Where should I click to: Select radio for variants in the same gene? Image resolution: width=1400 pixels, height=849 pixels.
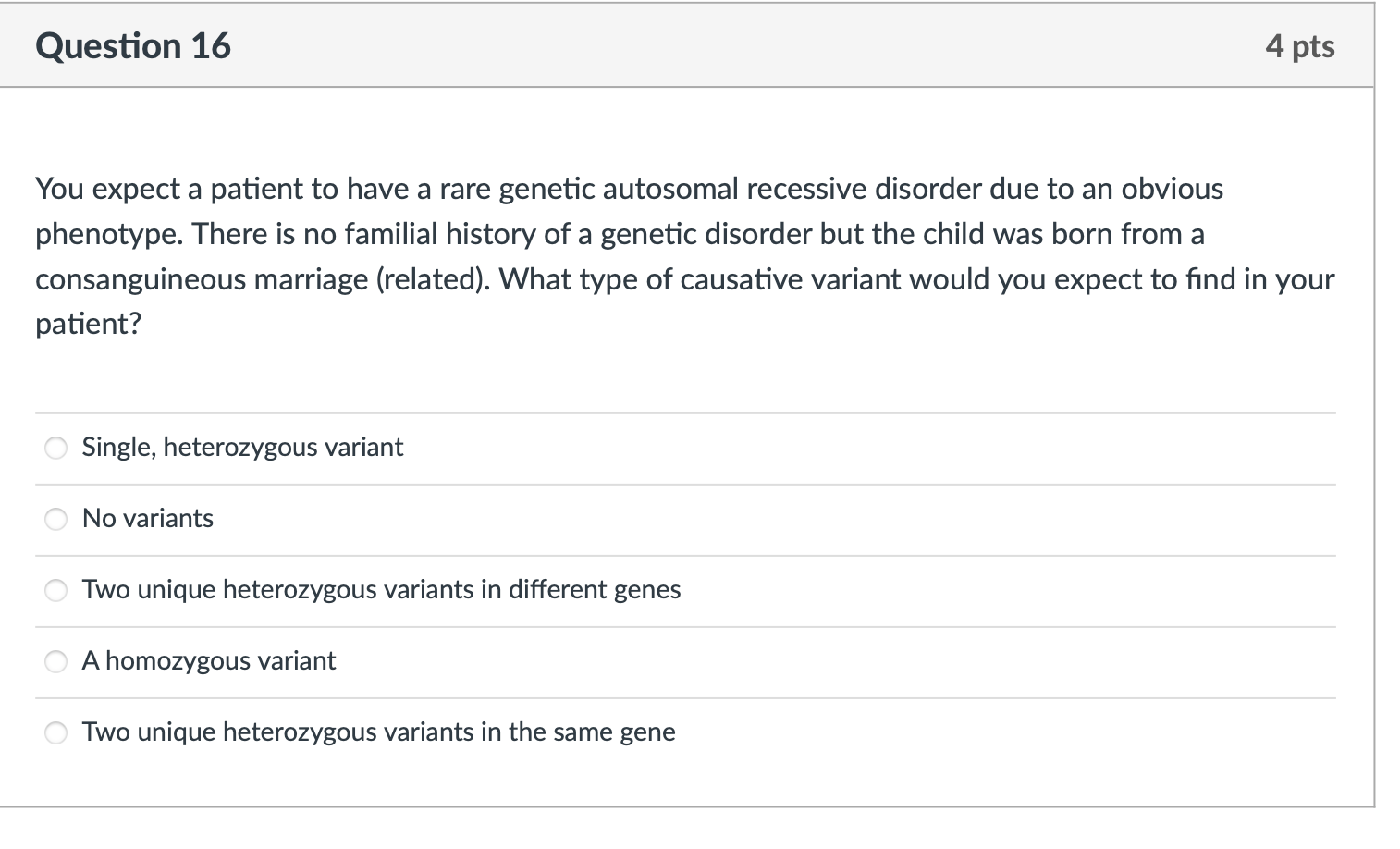tap(56, 732)
